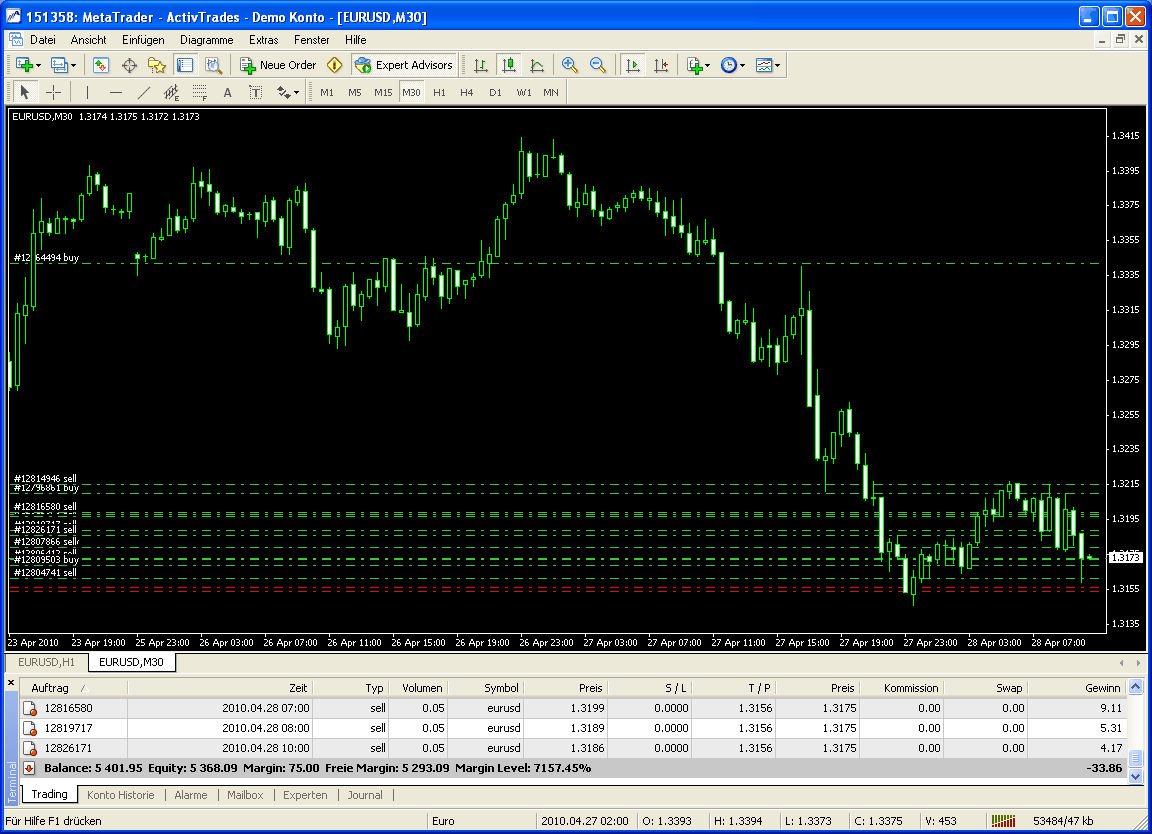The image size is (1152, 834).
Task: Toggle the chart shift
Action: [x=661, y=65]
